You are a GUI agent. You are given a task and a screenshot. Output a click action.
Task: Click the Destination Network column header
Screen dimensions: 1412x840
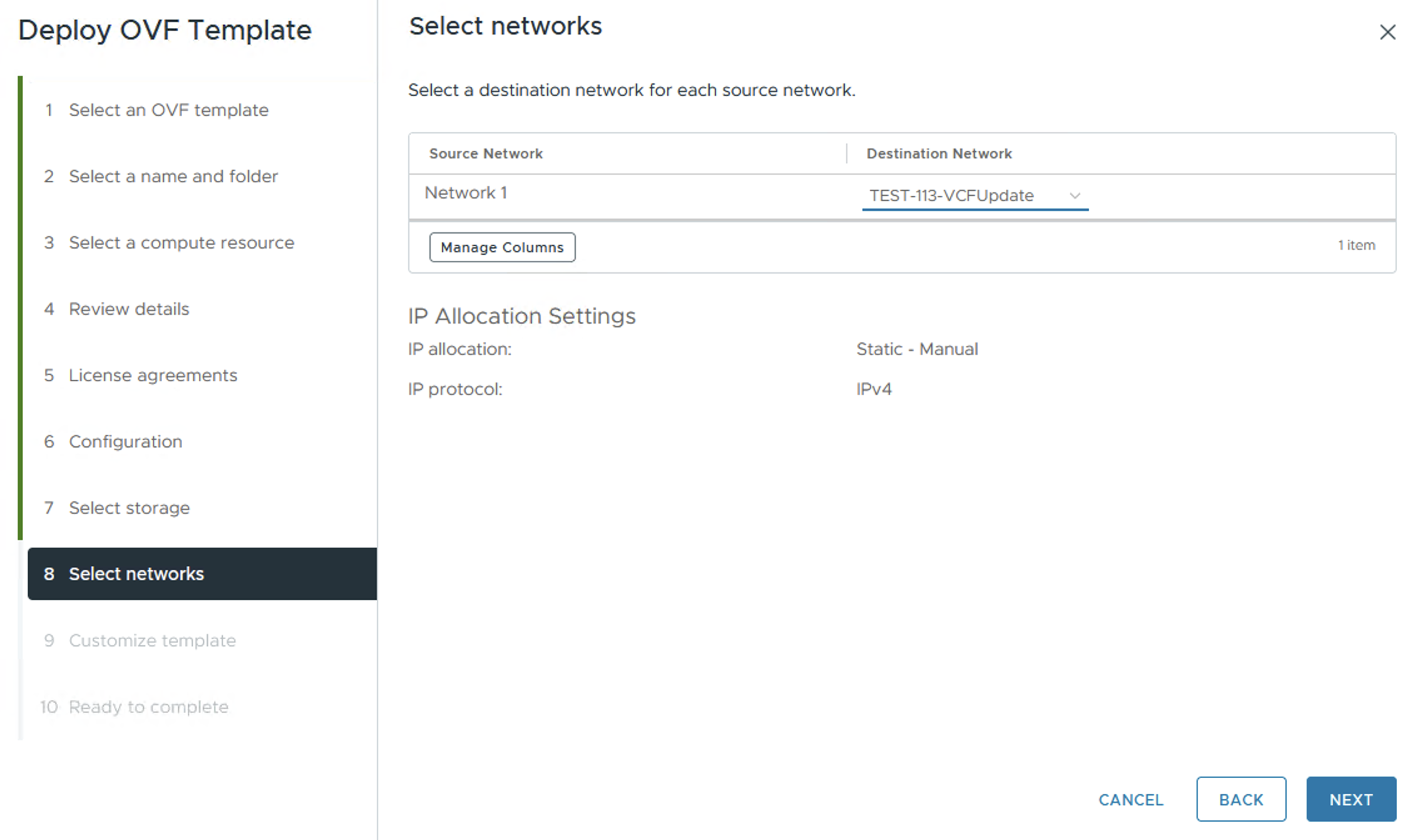pyautogui.click(x=939, y=154)
